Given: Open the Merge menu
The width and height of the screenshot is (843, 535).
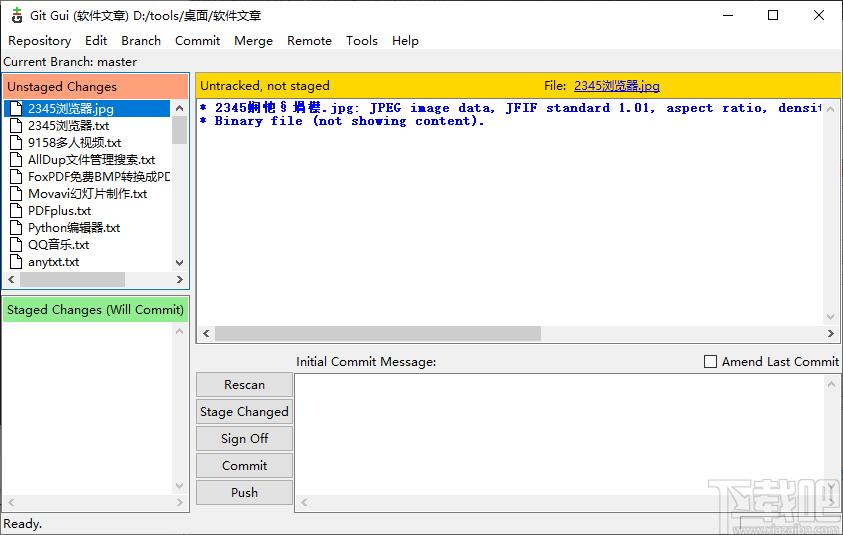Looking at the screenshot, I should (x=253, y=41).
